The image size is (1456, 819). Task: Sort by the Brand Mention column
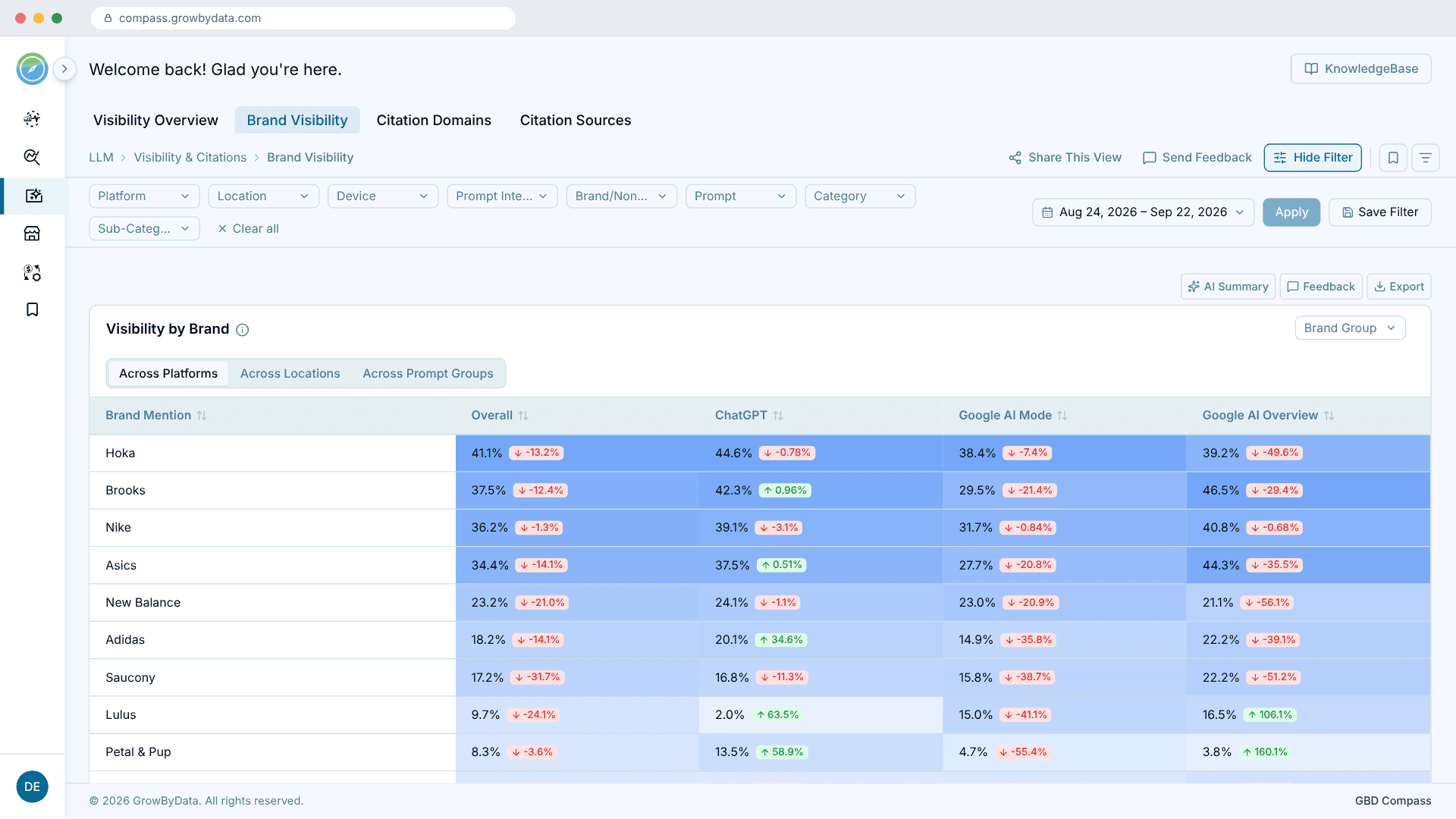click(202, 416)
